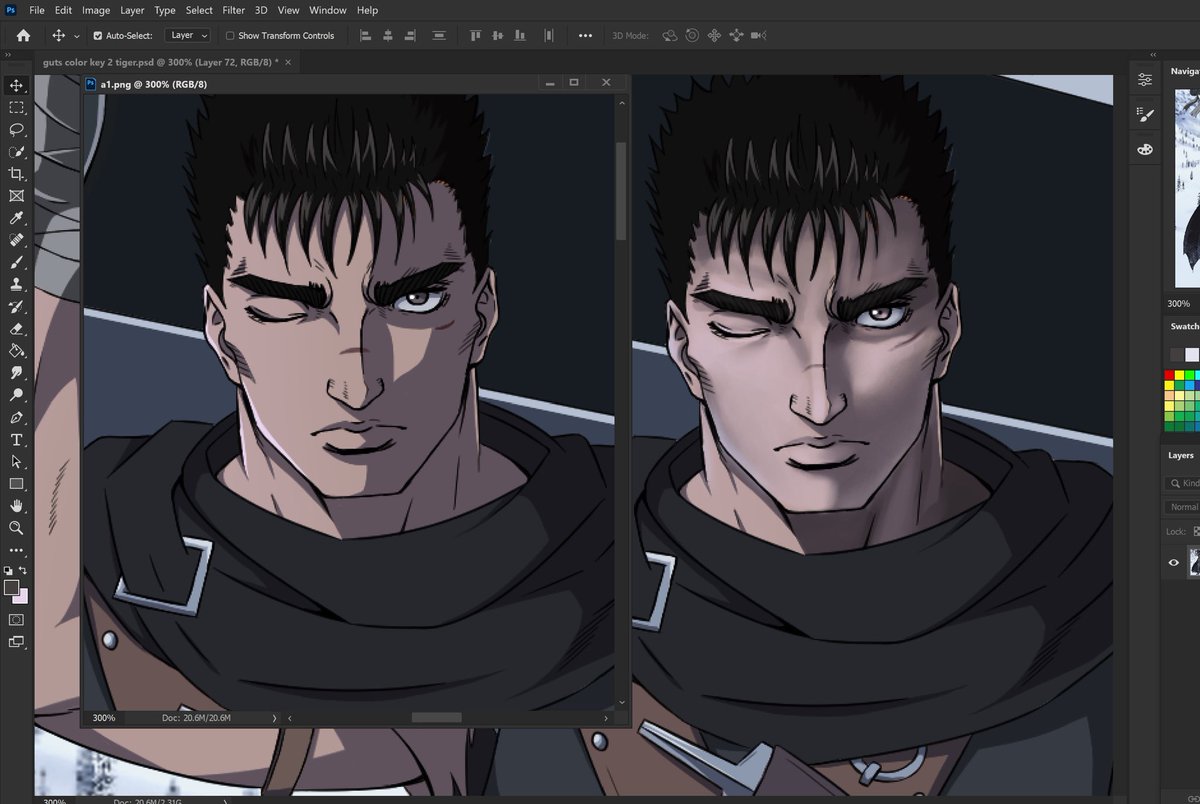The image size is (1200, 804).
Task: Open the Edit Toolbar three-dots button
Action: (x=16, y=550)
